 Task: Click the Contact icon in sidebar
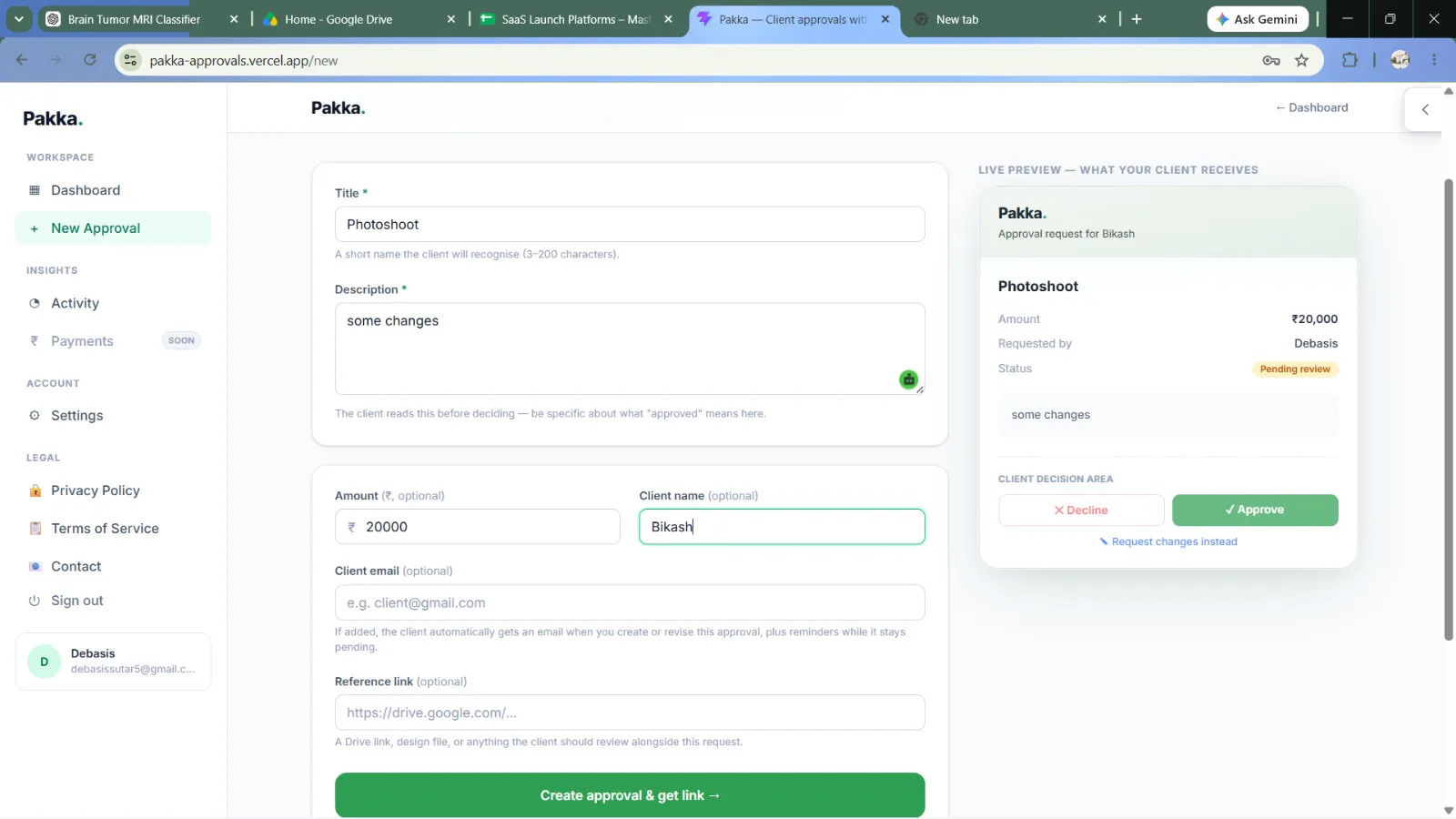[35, 566]
